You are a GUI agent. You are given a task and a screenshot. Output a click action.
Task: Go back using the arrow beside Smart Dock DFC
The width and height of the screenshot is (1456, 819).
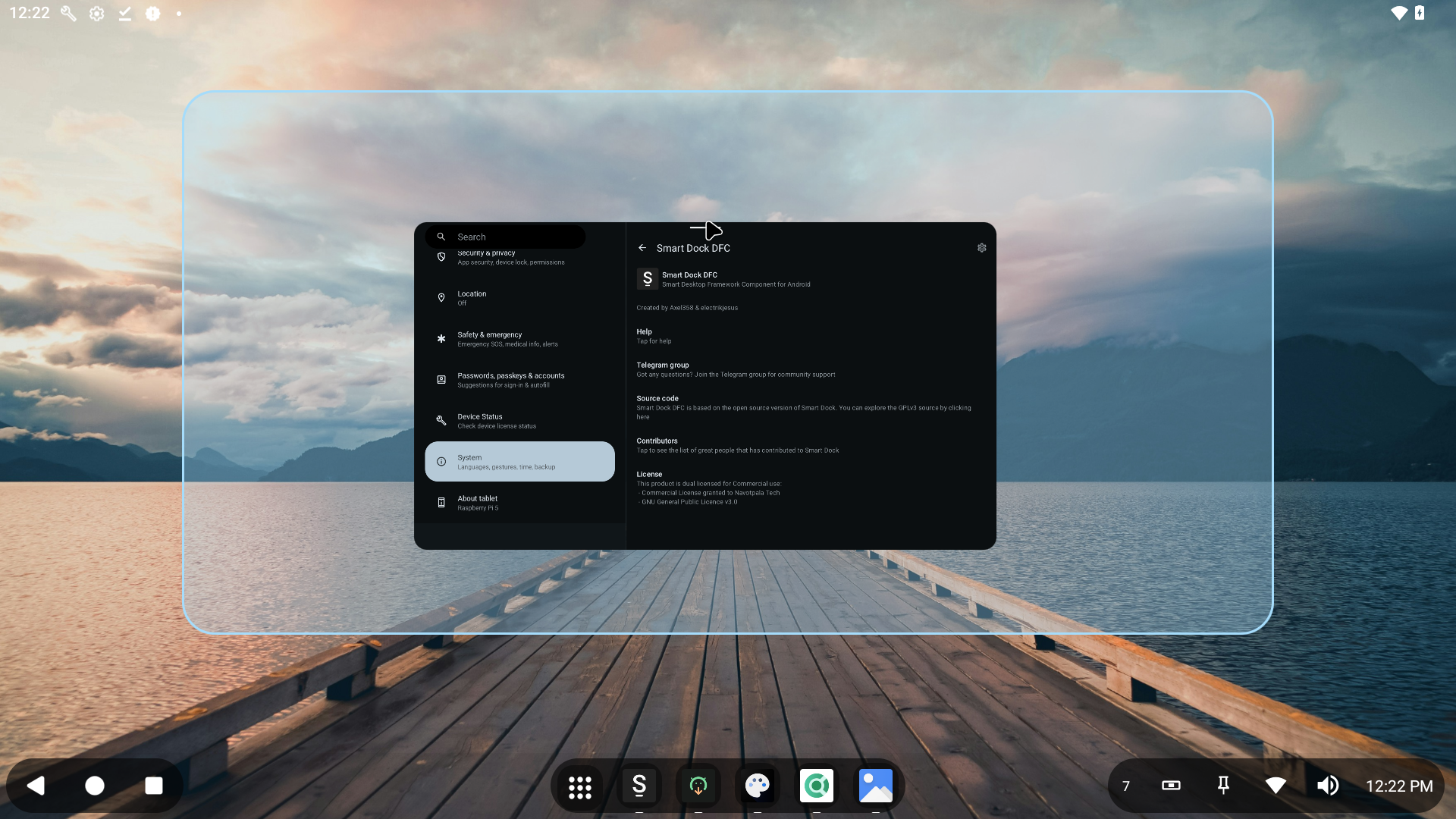642,248
